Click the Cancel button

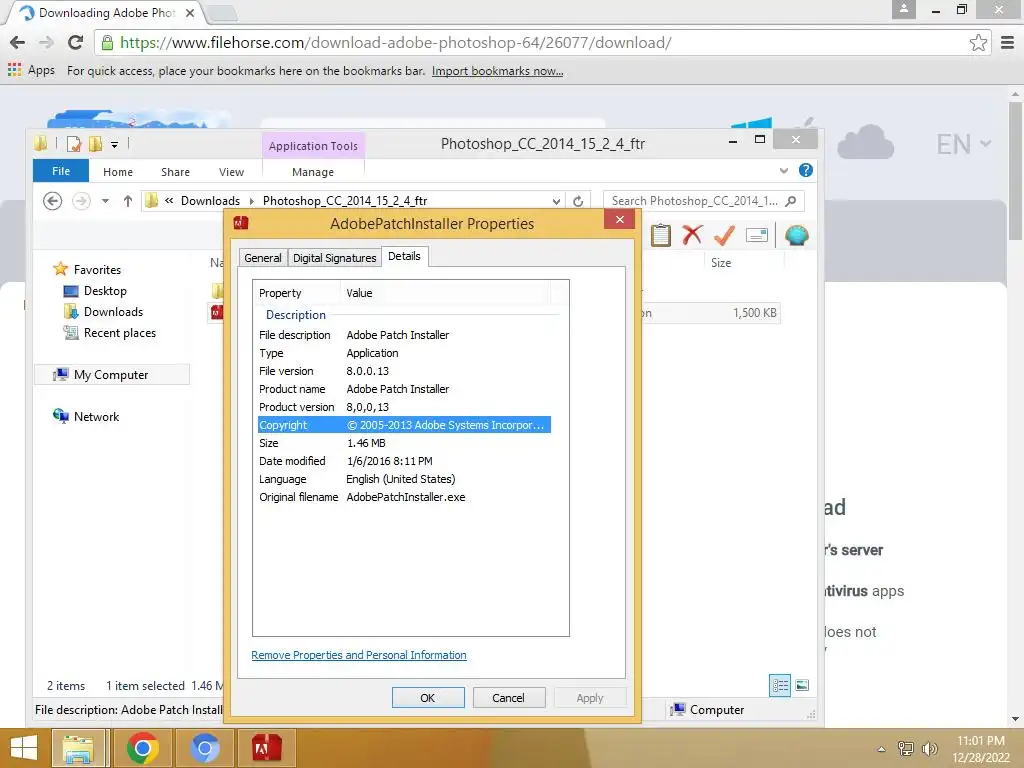coord(508,697)
